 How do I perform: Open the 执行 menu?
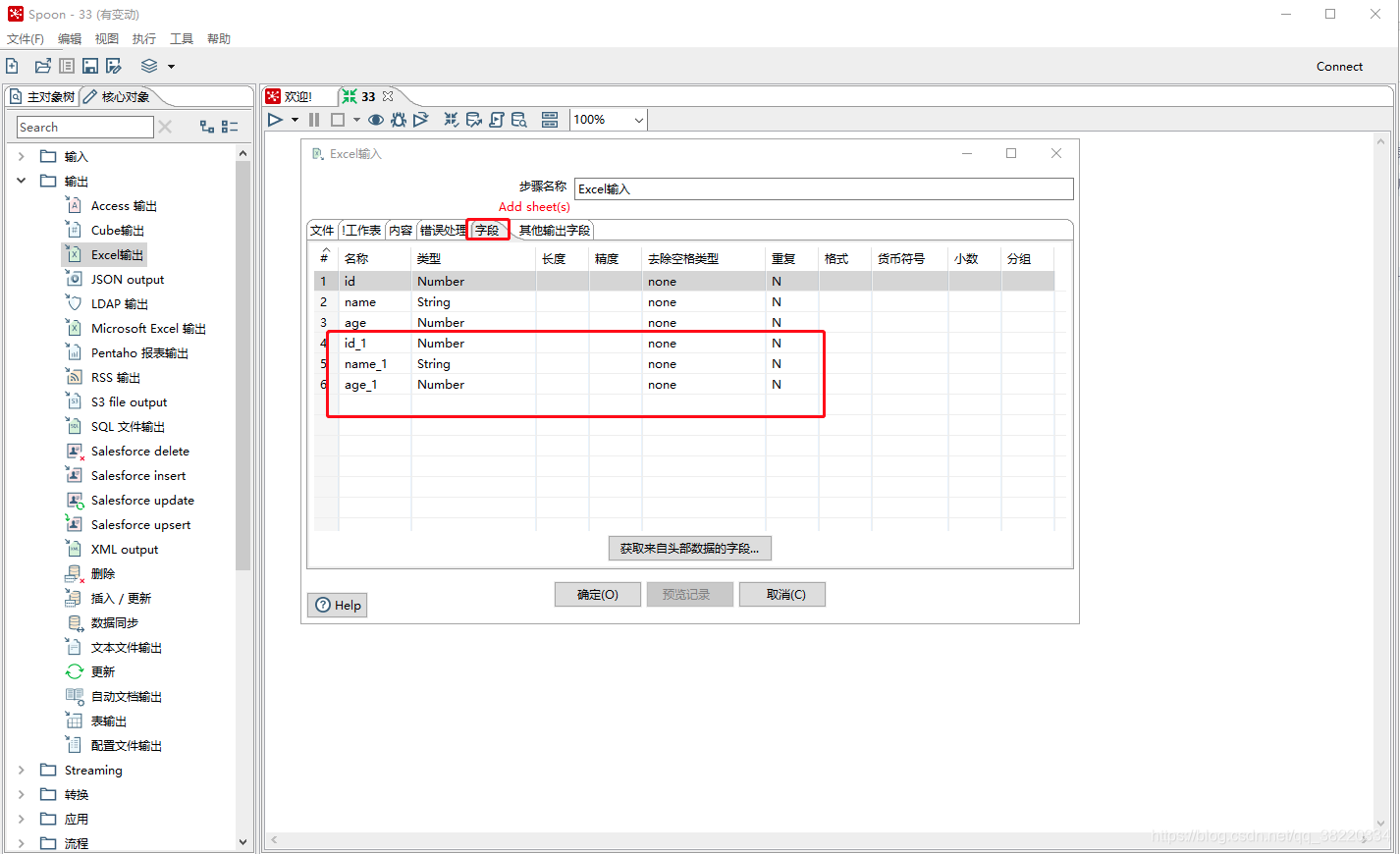click(x=144, y=38)
